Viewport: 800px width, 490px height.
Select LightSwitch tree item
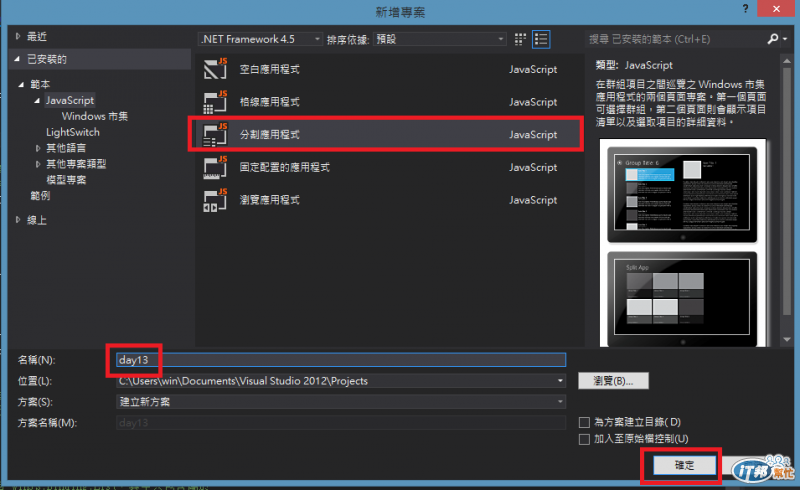pyautogui.click(x=73, y=132)
